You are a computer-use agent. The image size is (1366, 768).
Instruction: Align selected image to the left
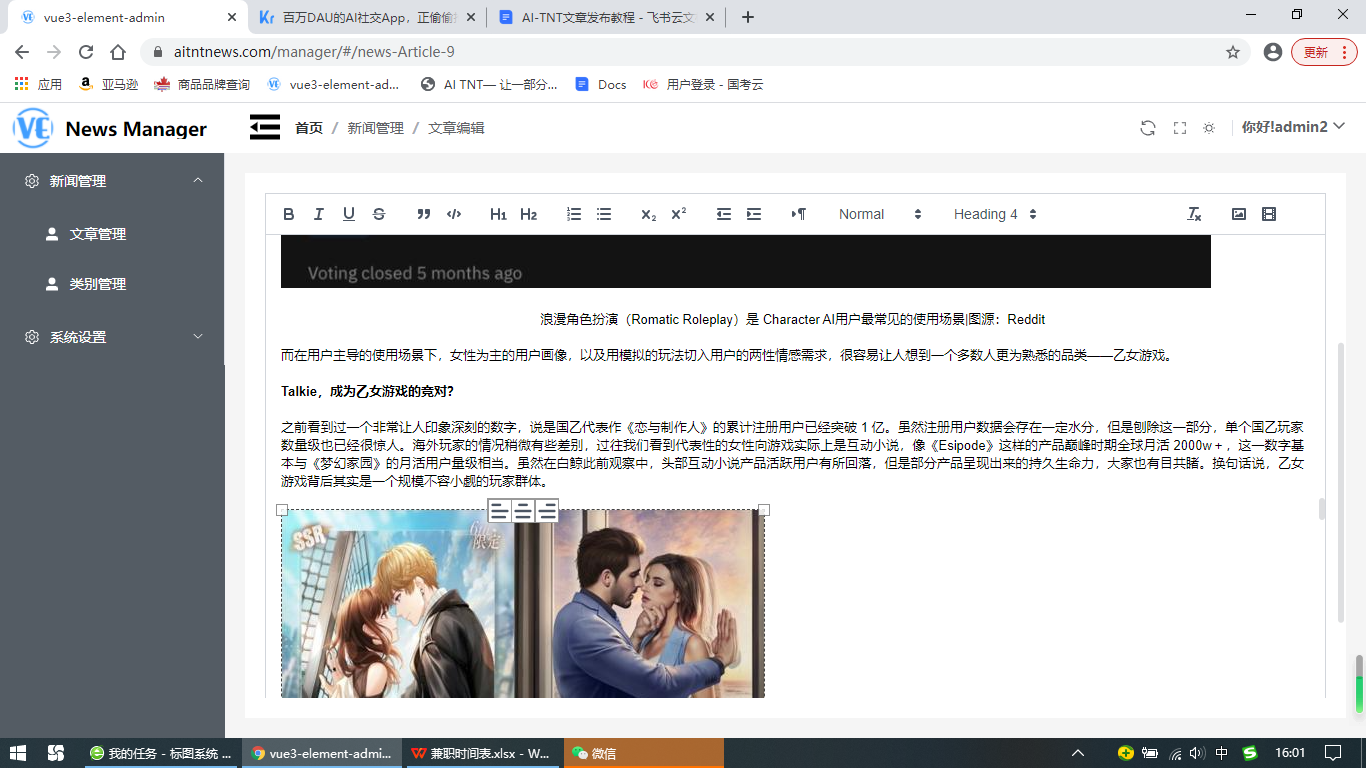pyautogui.click(x=499, y=512)
